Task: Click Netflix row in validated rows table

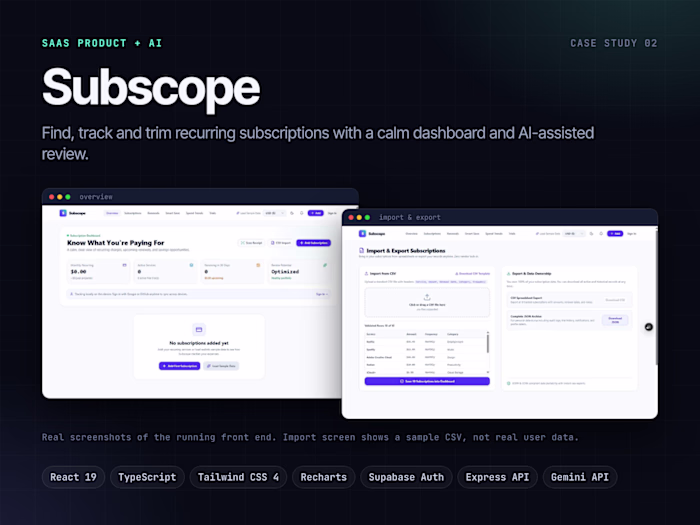Action: (x=425, y=342)
